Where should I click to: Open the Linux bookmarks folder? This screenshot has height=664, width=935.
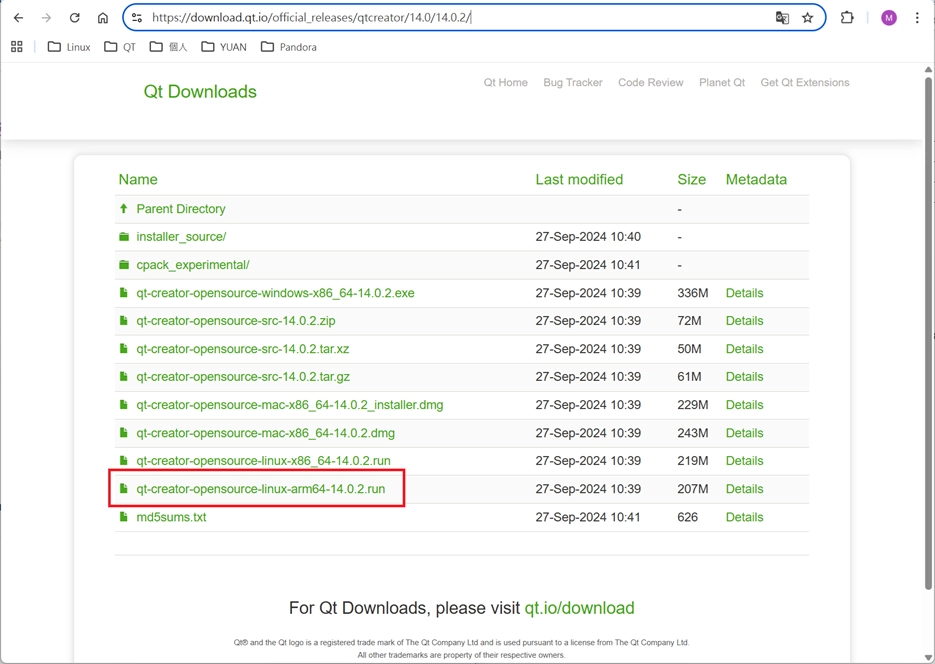69,47
